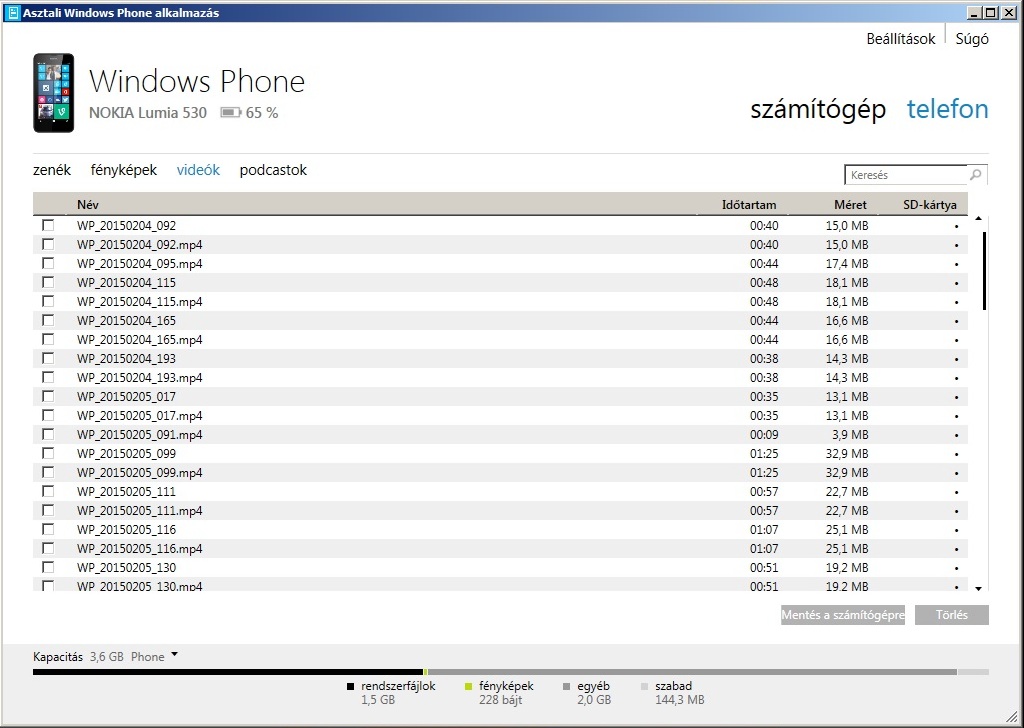Click the NOKIA Lumia 530 label
1024x728 pixels.
(148, 113)
